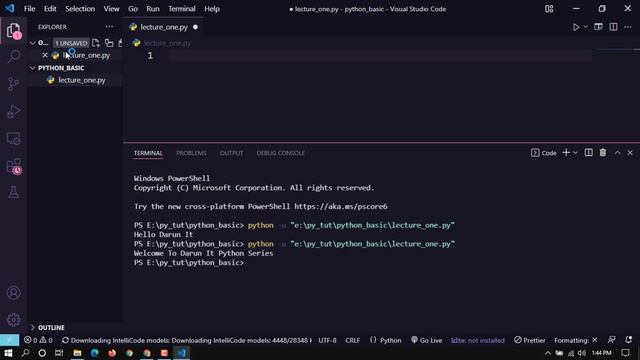Click lecture_one.py in the breadcrumb

[167, 43]
